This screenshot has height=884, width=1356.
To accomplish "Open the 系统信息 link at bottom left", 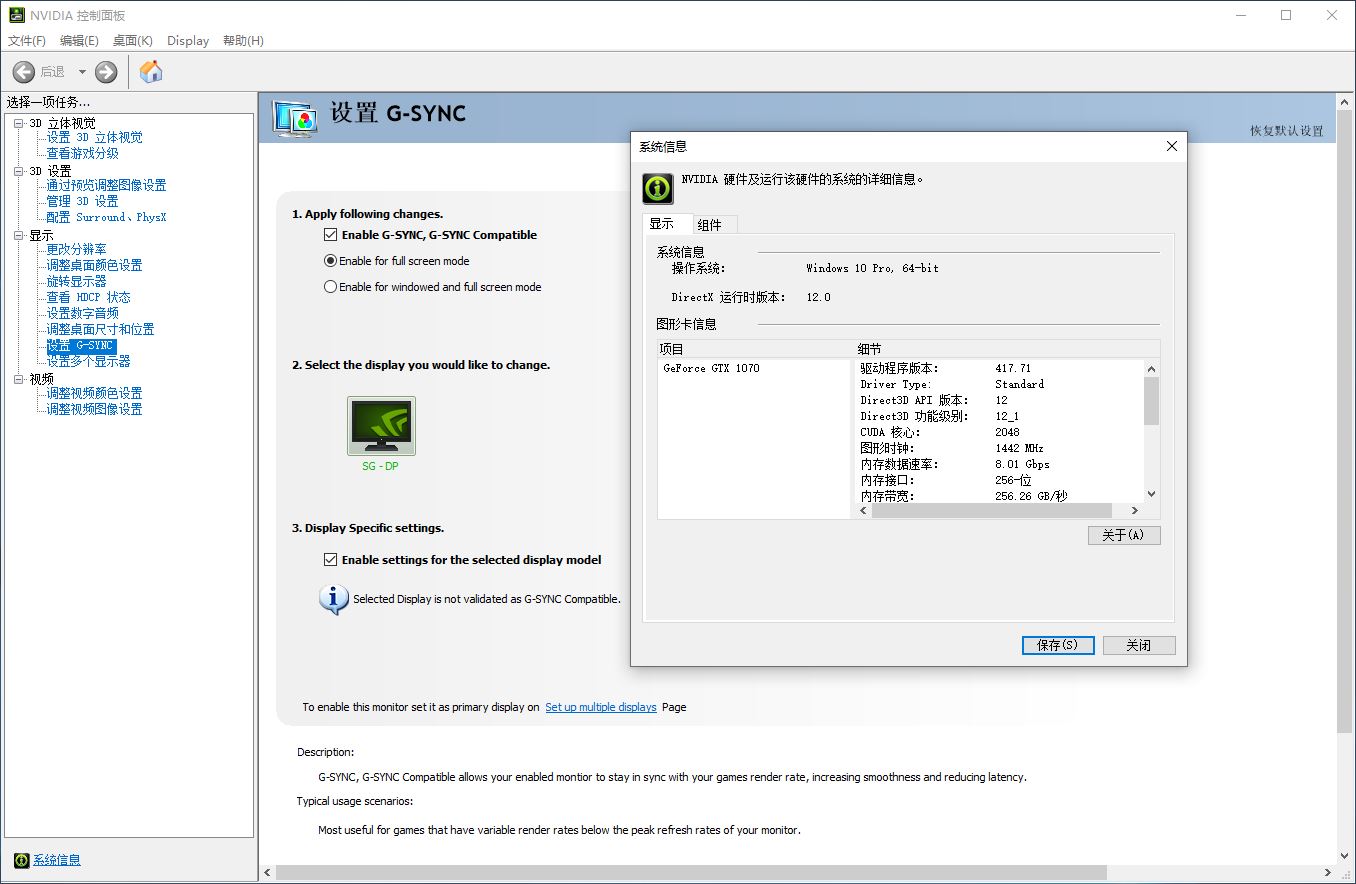I will pyautogui.click(x=57, y=860).
